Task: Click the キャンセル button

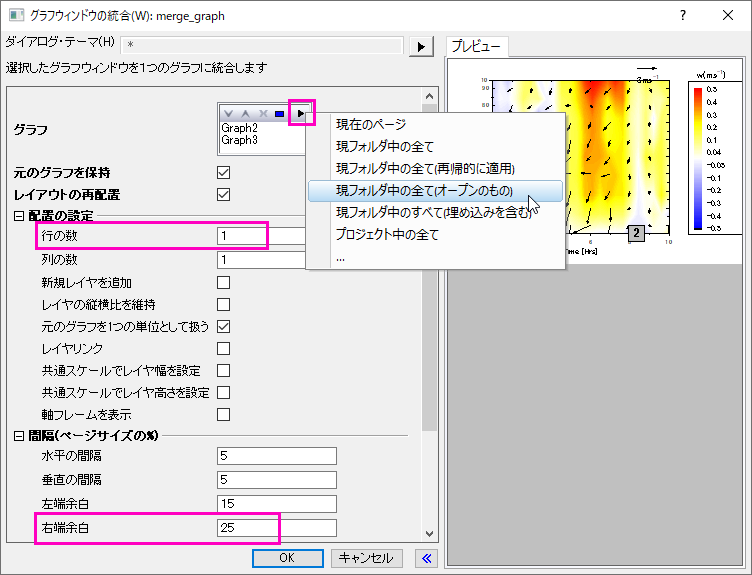Action: click(x=366, y=558)
